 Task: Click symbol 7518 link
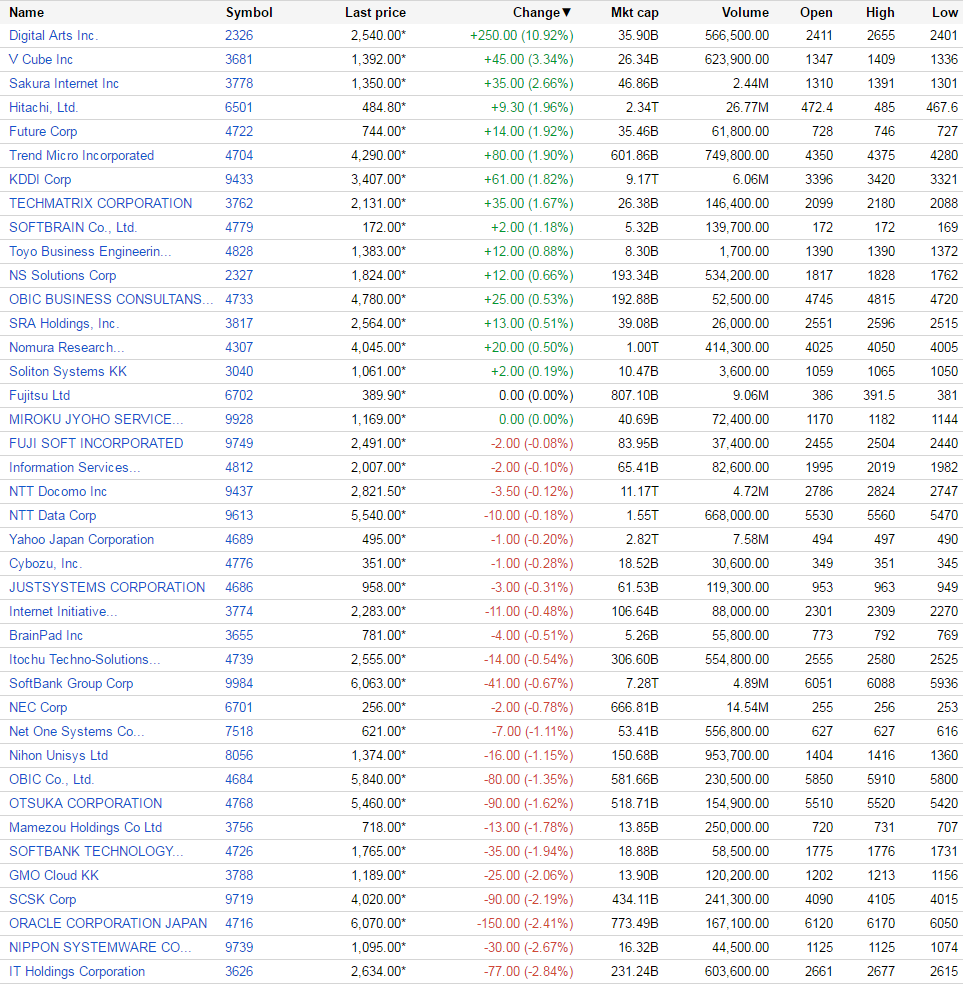click(x=239, y=731)
